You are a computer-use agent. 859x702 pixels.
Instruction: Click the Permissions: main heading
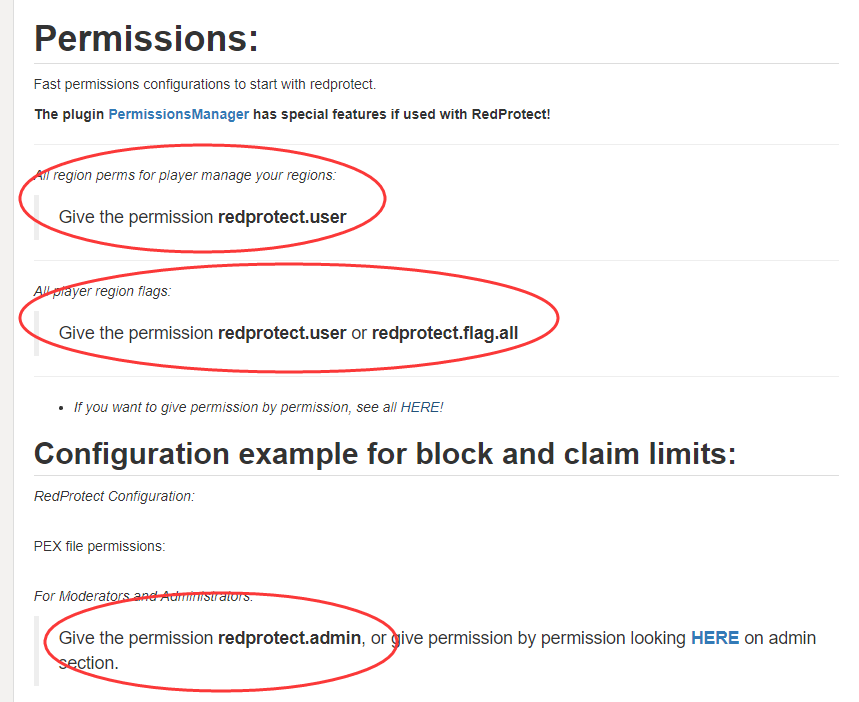(146, 39)
